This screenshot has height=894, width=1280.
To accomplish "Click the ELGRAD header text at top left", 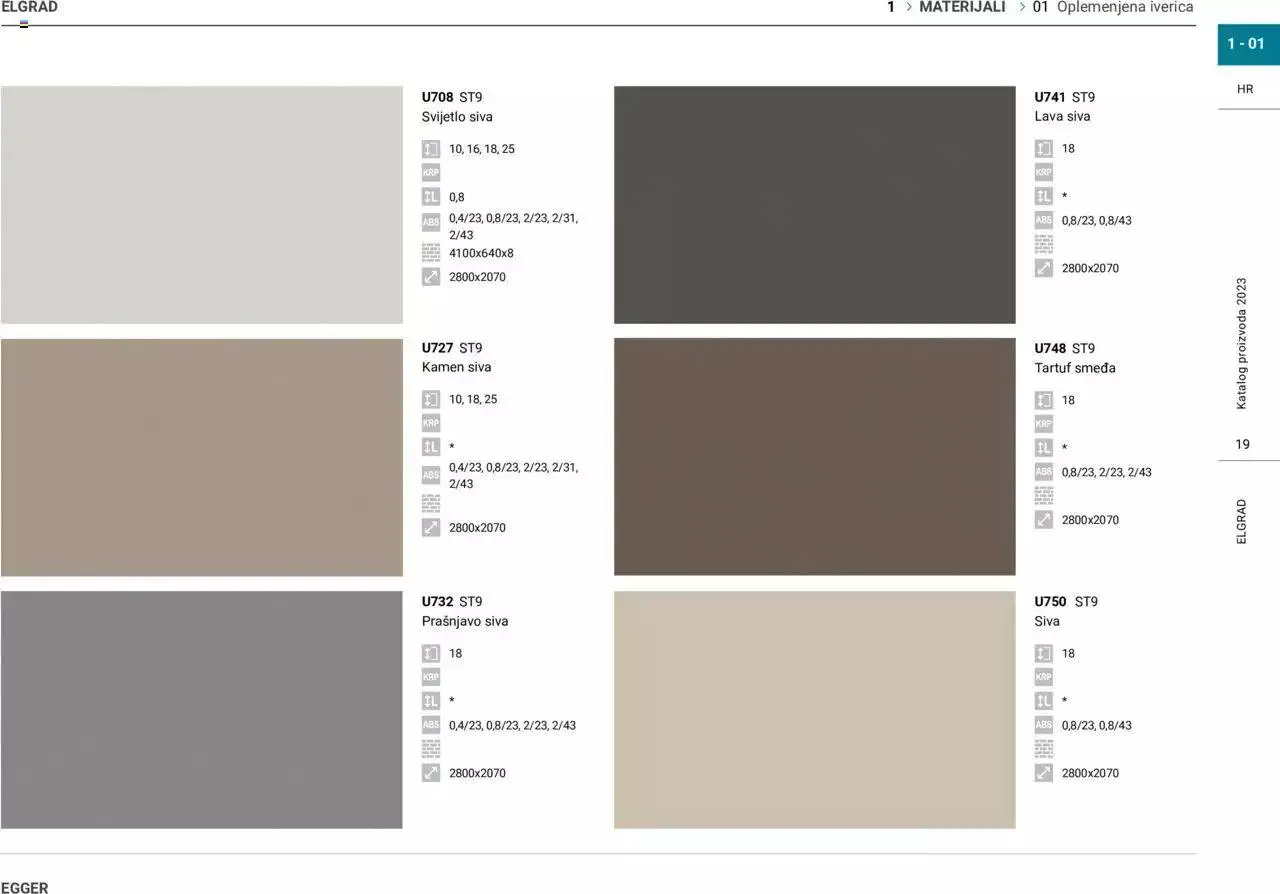I will [30, 7].
